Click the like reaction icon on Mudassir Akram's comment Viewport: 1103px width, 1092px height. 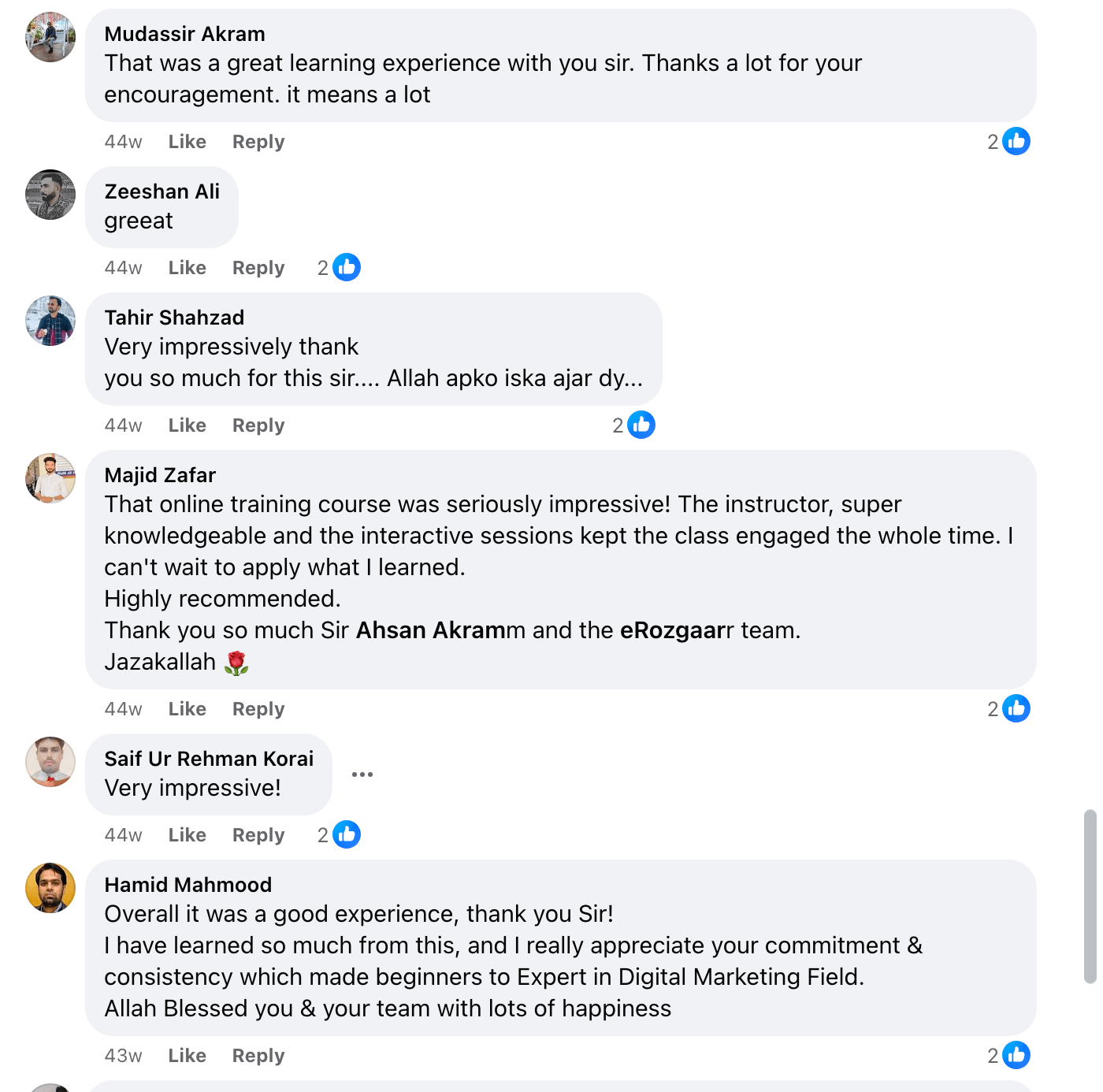click(1016, 141)
